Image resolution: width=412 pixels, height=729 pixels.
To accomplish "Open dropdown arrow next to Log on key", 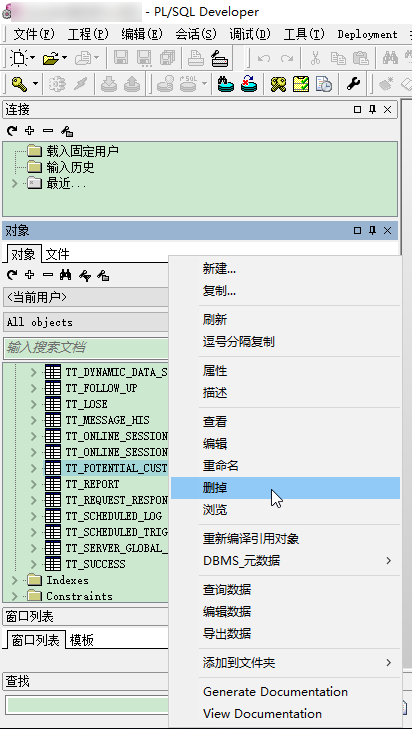I will coord(36,84).
